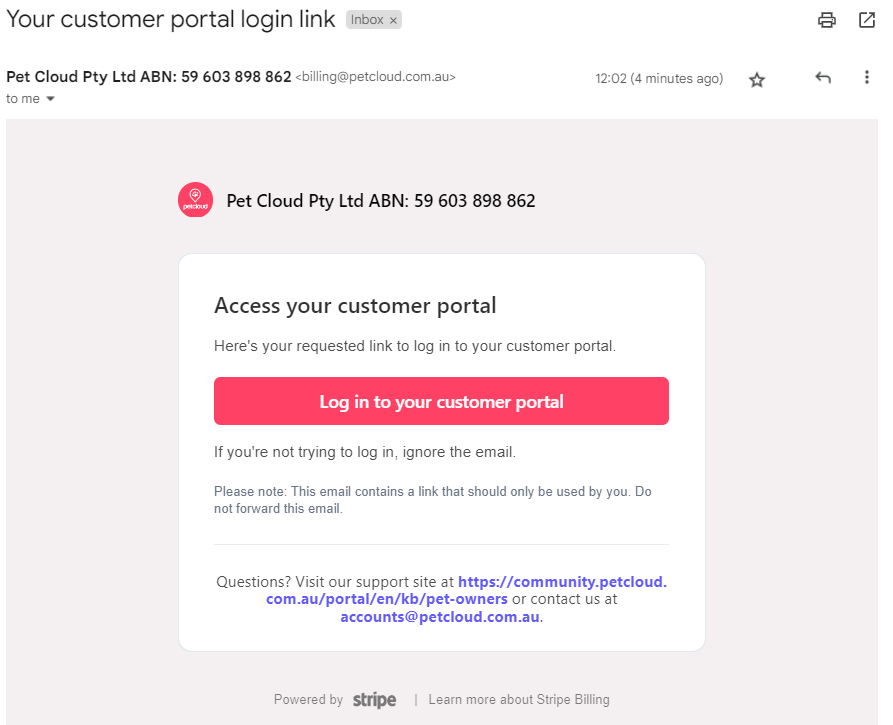
Task: Open the three-dot more options menu
Action: 866,77
